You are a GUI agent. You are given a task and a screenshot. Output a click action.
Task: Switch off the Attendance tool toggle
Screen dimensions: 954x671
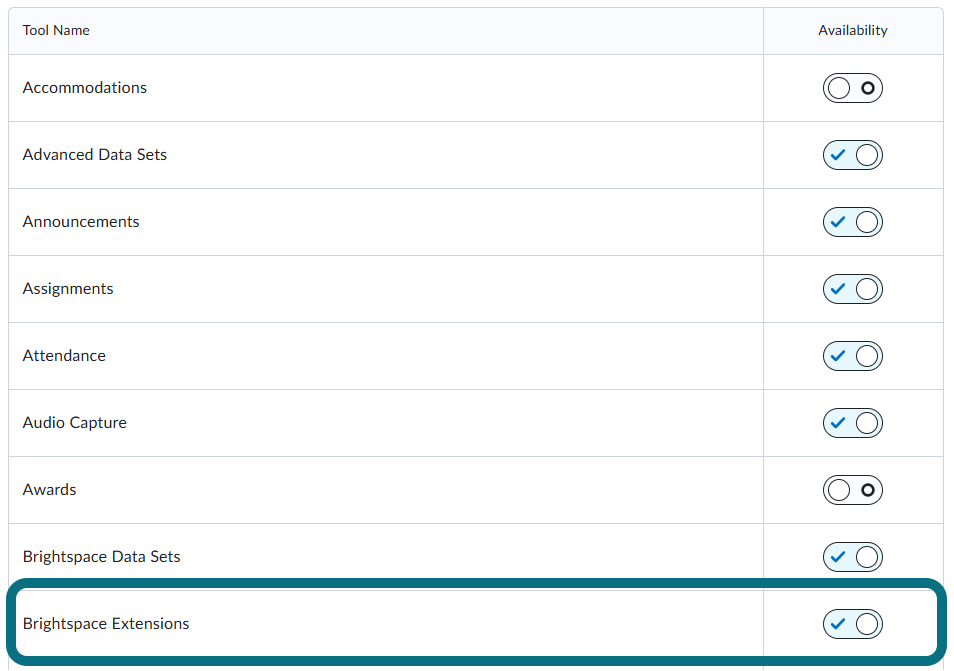click(852, 356)
